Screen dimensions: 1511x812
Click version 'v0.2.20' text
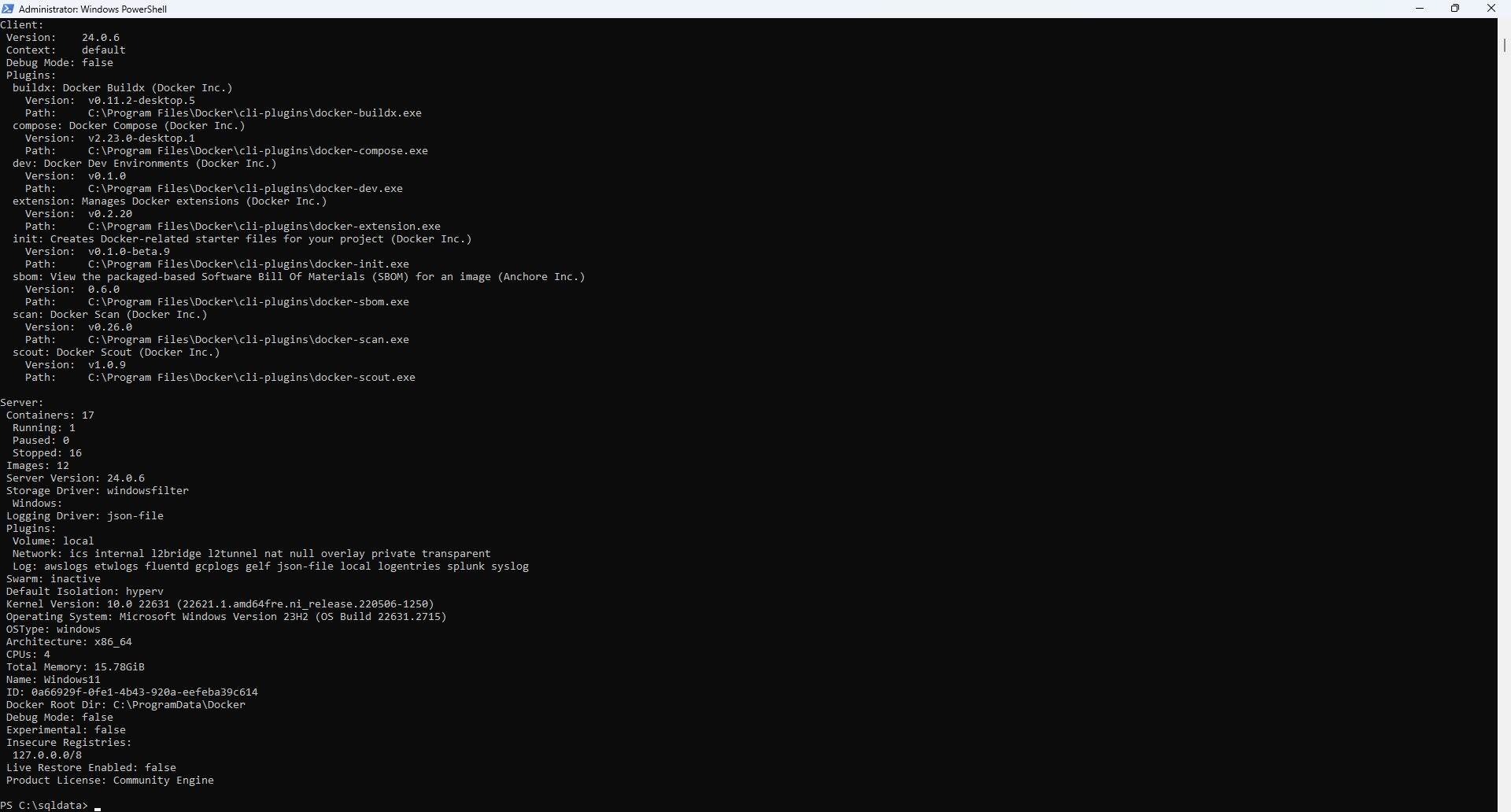(110, 214)
